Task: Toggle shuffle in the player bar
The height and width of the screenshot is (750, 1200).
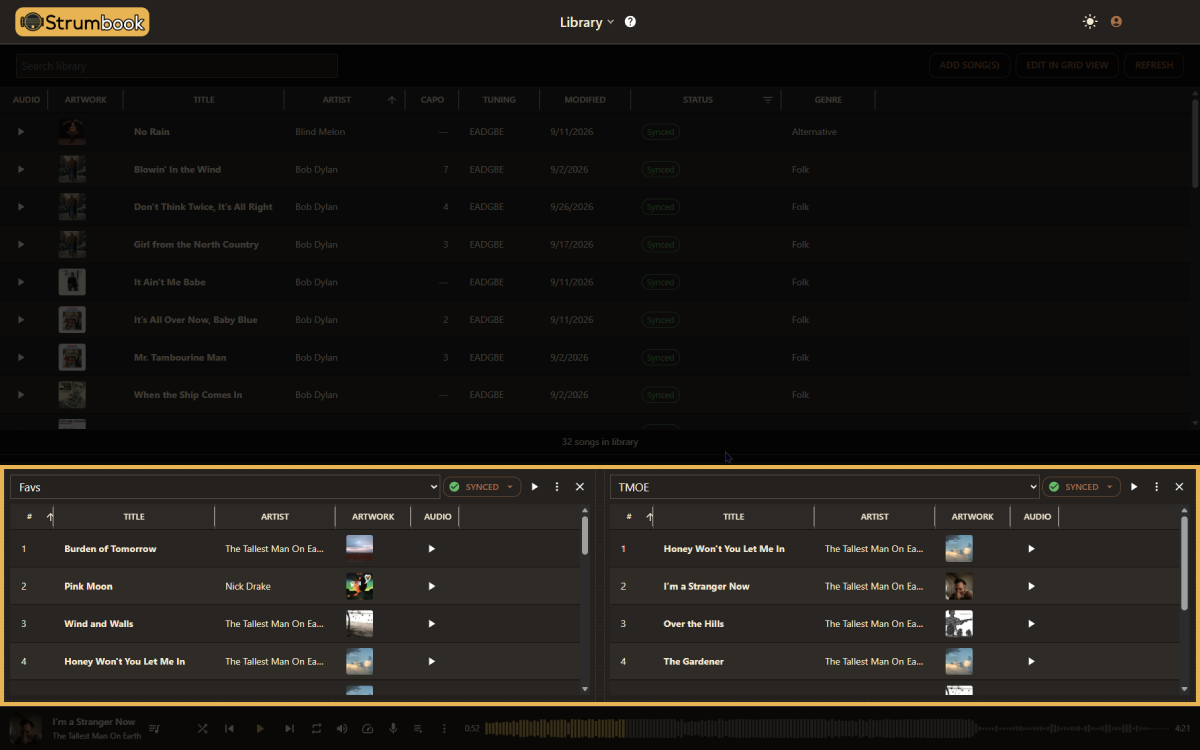Action: click(203, 729)
